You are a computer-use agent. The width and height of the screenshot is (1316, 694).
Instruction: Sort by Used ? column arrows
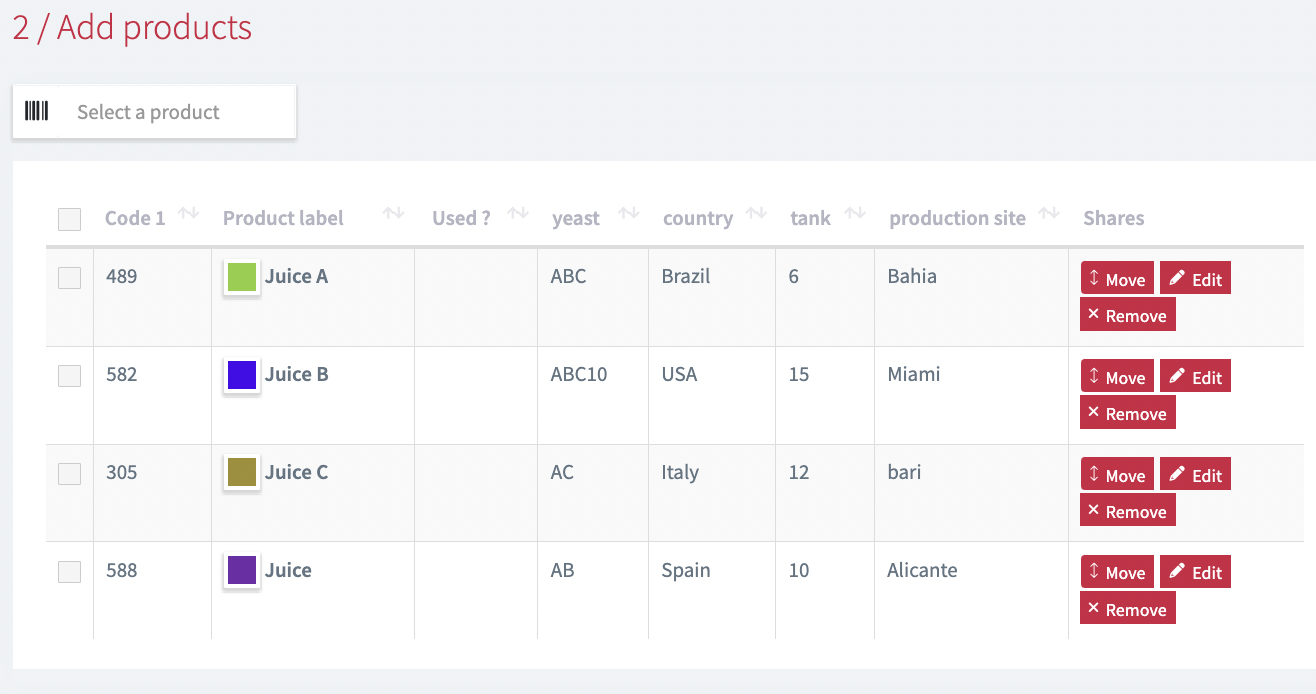(x=517, y=213)
